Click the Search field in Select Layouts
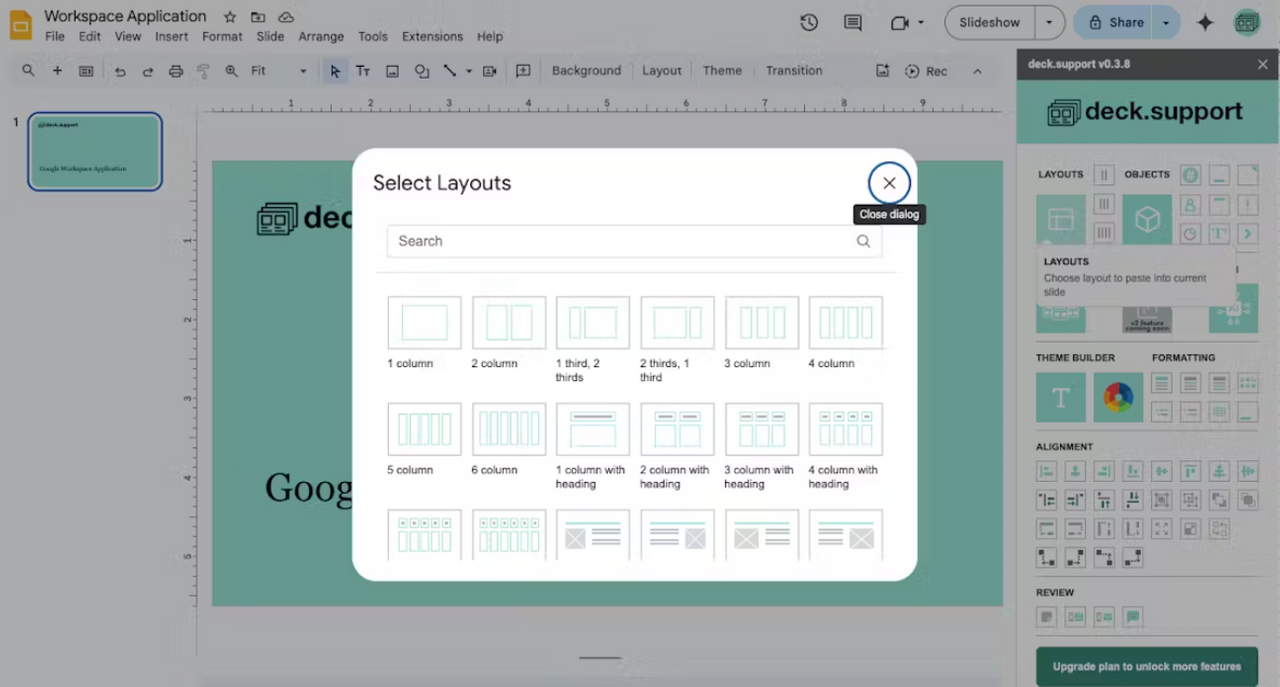The width and height of the screenshot is (1280, 687). (634, 241)
